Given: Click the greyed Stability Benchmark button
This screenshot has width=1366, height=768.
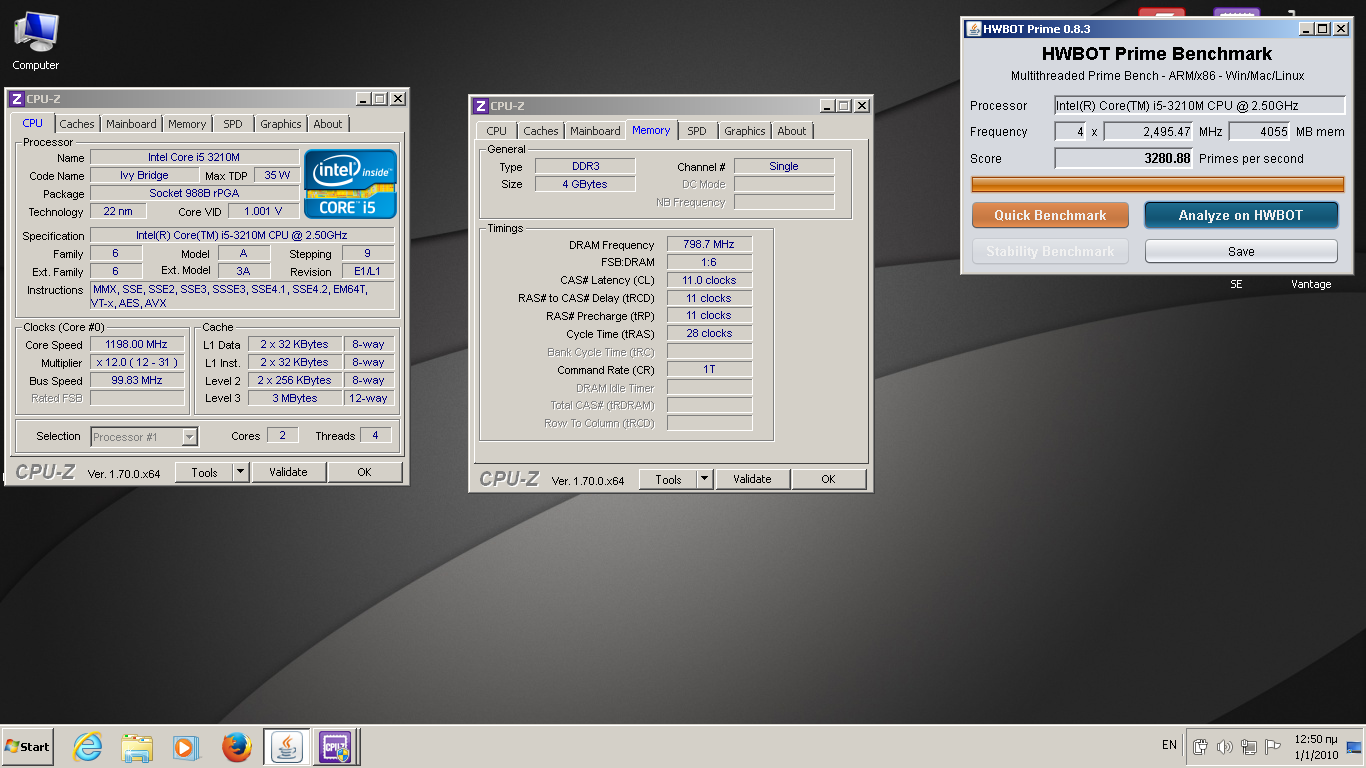Looking at the screenshot, I should [x=1050, y=251].
